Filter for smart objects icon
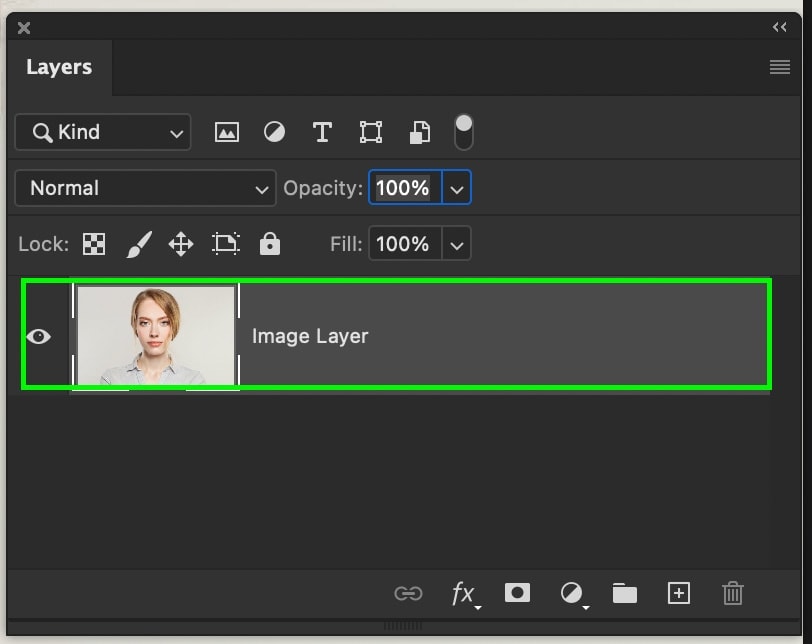 420,132
